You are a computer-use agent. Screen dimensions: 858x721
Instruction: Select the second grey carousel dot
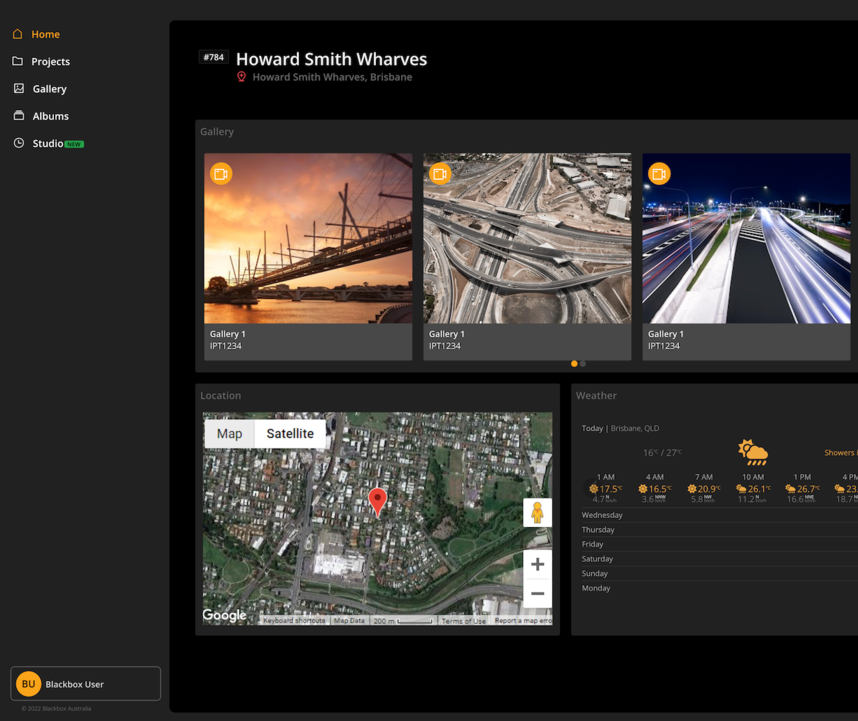[583, 364]
